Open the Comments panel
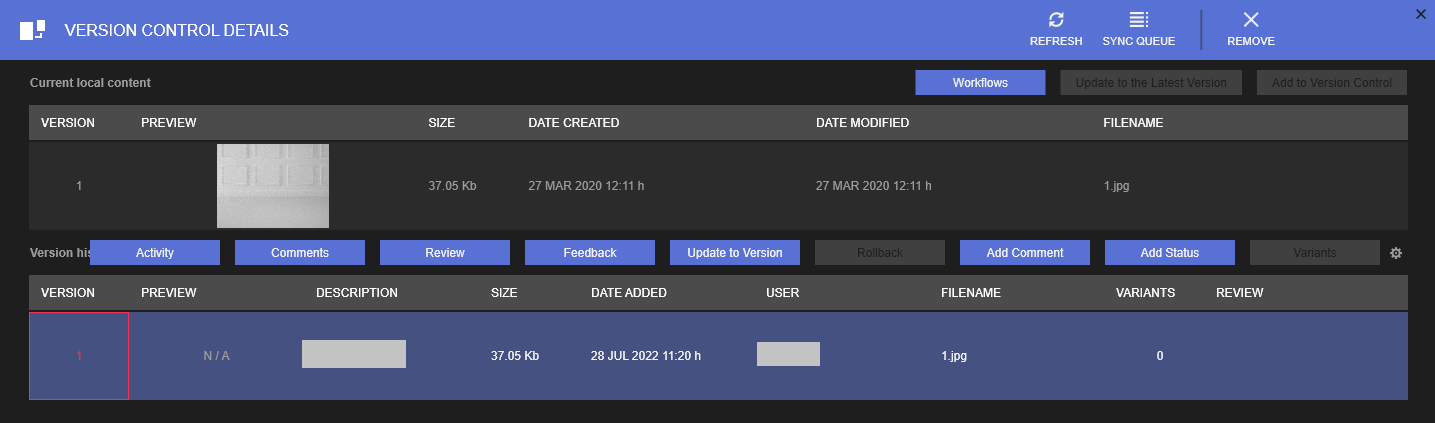Image resolution: width=1435 pixels, height=423 pixels. point(300,253)
